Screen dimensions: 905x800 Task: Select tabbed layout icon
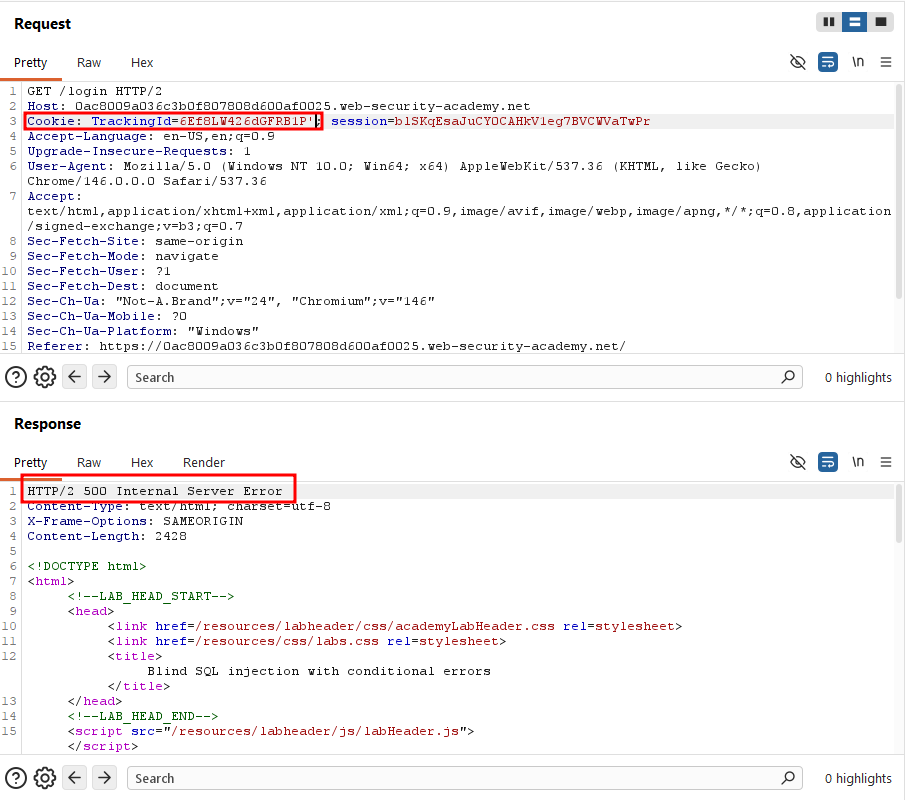pyautogui.click(x=881, y=22)
